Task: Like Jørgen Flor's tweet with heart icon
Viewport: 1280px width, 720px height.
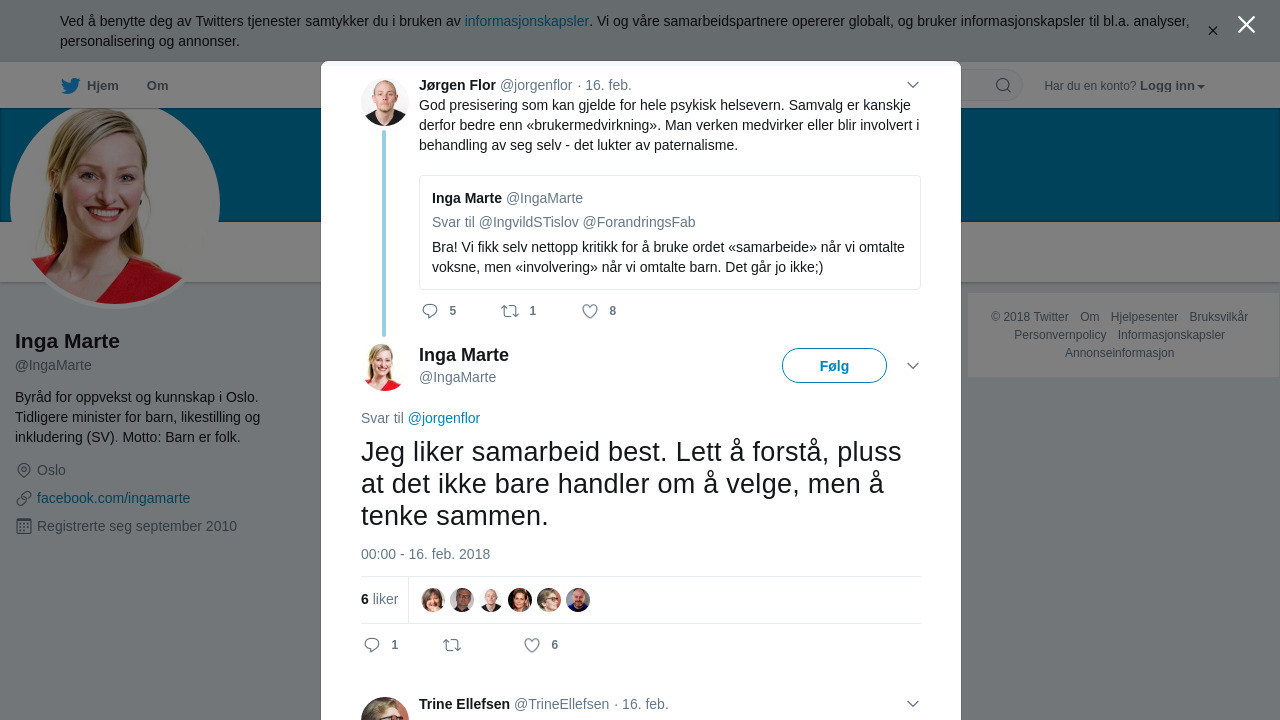Action: 590,311
